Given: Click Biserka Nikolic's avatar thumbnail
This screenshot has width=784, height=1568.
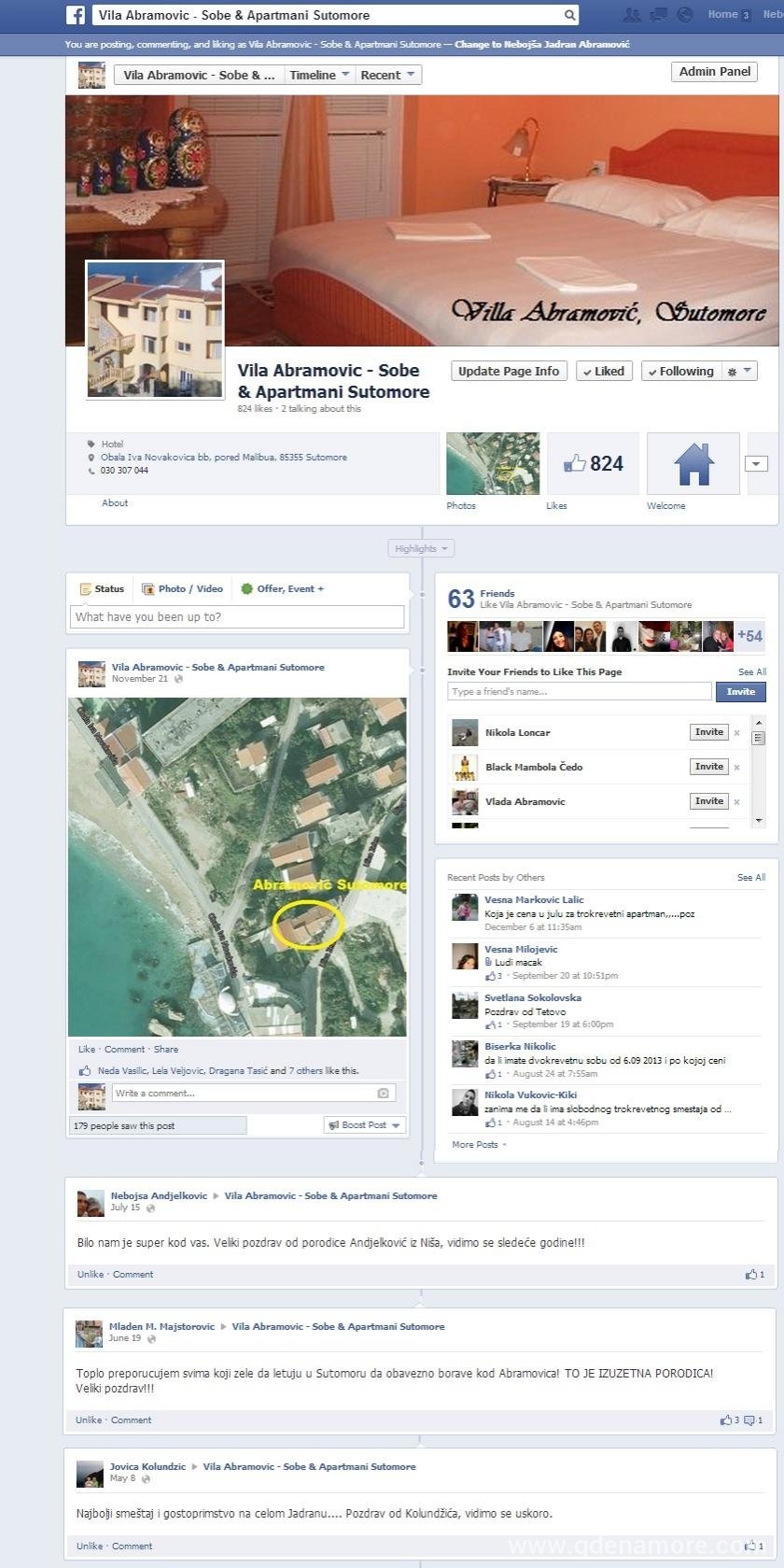Looking at the screenshot, I should tap(465, 1053).
